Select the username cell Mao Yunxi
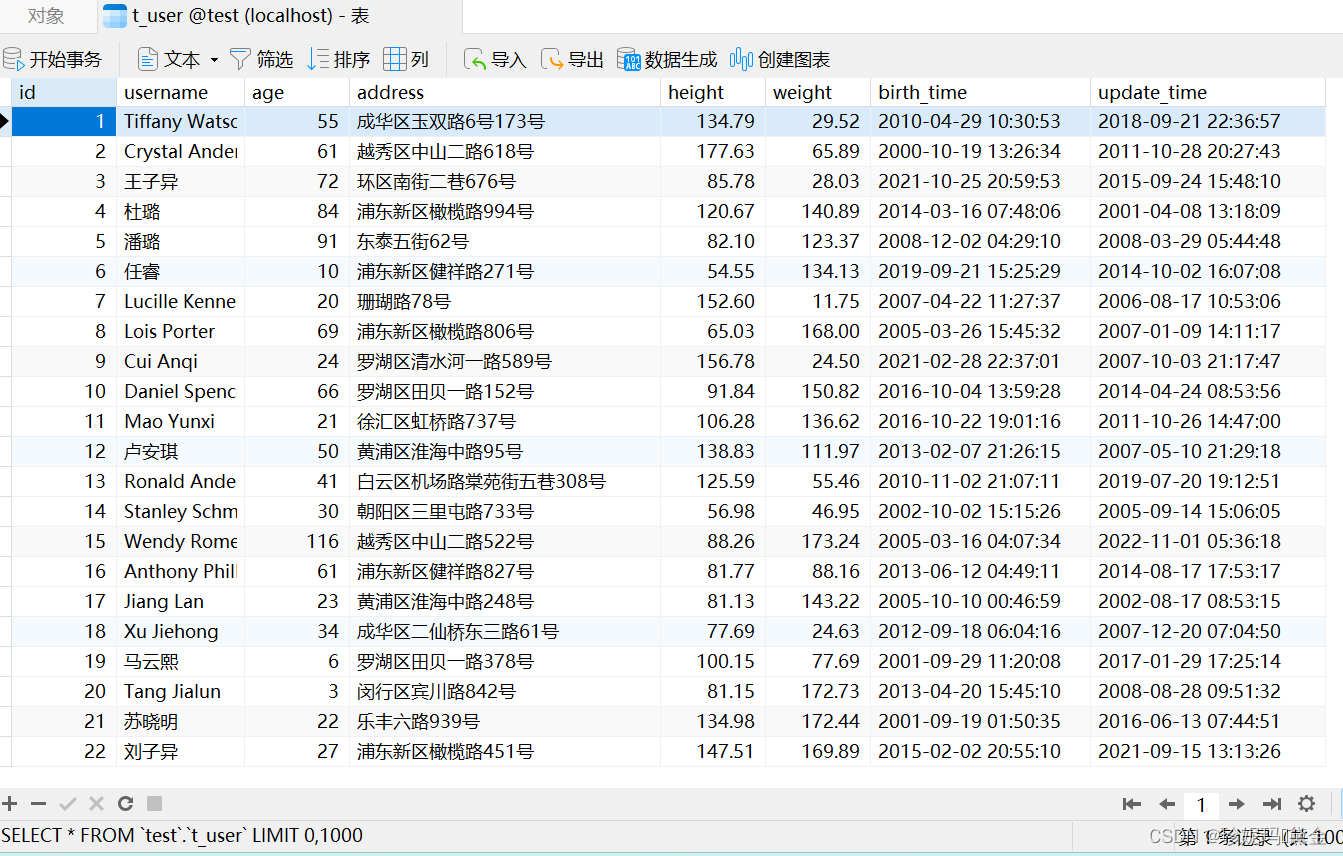The width and height of the screenshot is (1343, 856). pyautogui.click(x=180, y=421)
